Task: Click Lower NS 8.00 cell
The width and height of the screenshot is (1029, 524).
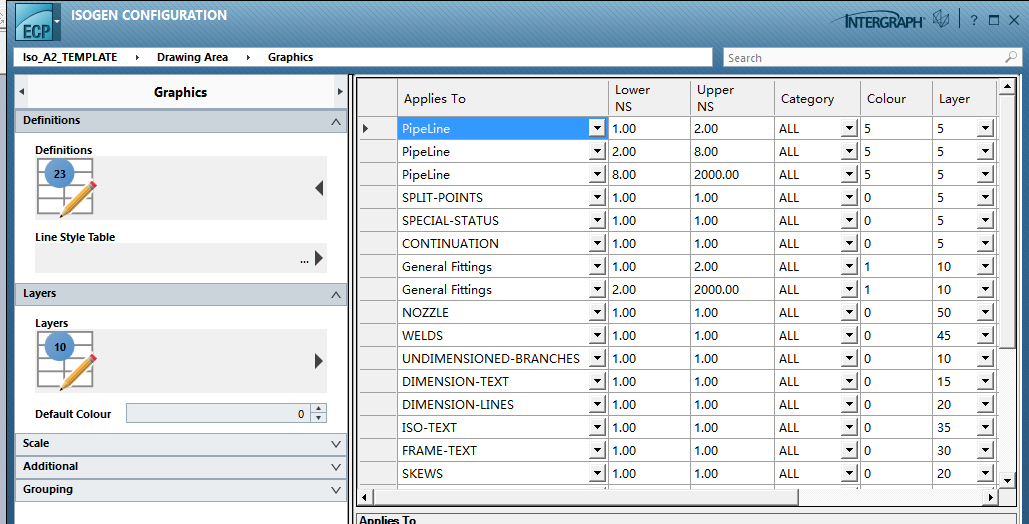Action: pos(649,175)
